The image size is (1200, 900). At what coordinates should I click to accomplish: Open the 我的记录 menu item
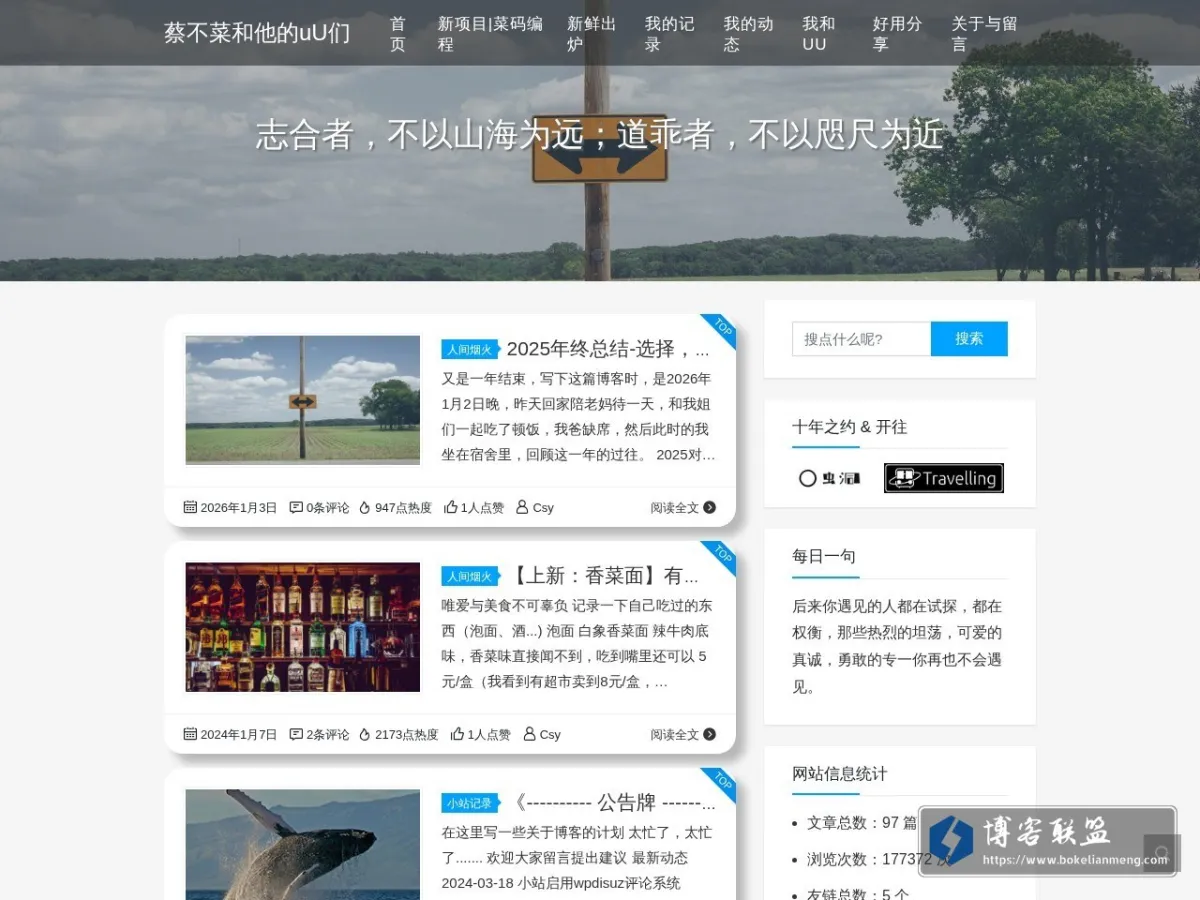click(x=670, y=34)
